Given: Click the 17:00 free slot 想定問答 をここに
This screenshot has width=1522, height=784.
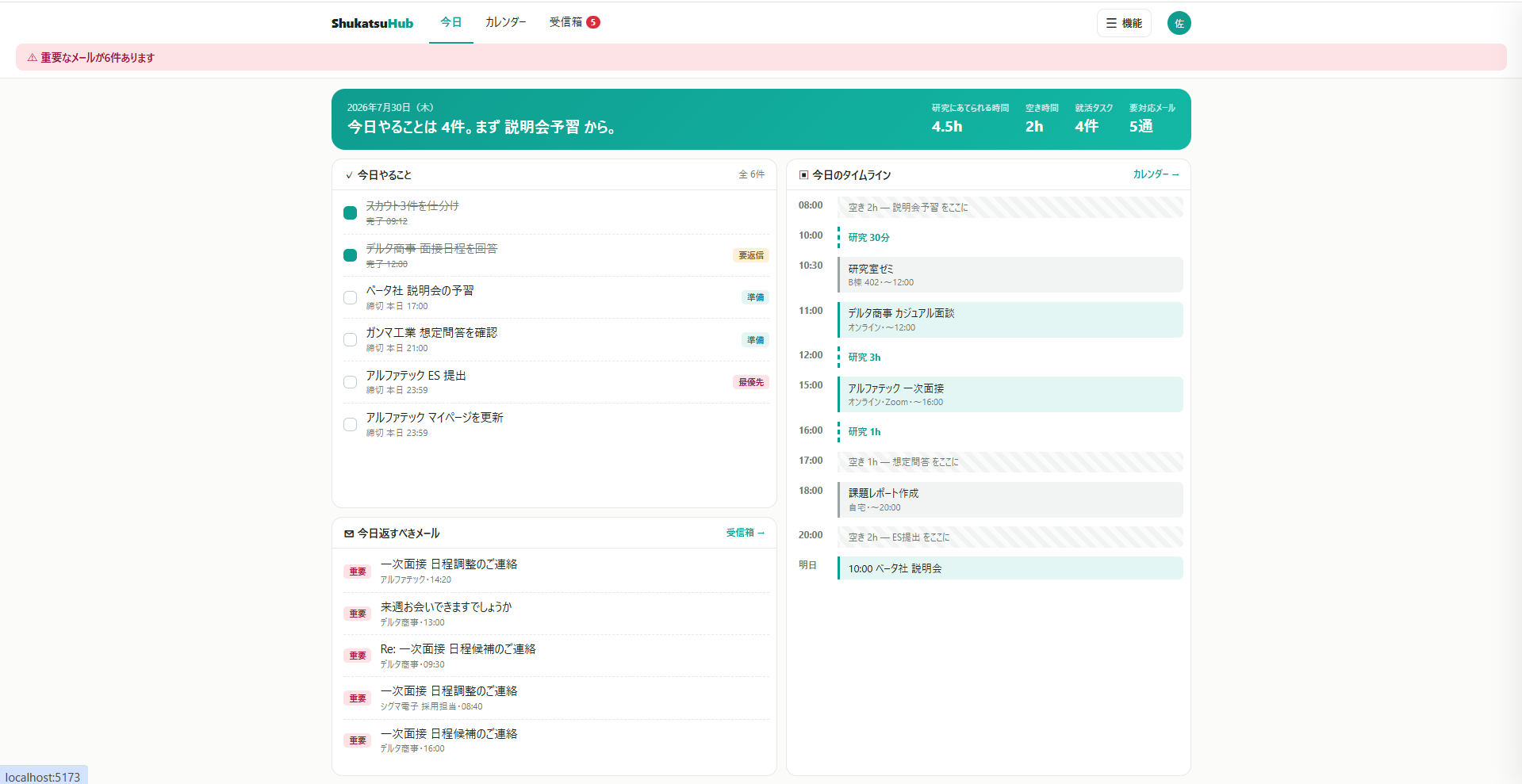Looking at the screenshot, I should (x=1010, y=461).
